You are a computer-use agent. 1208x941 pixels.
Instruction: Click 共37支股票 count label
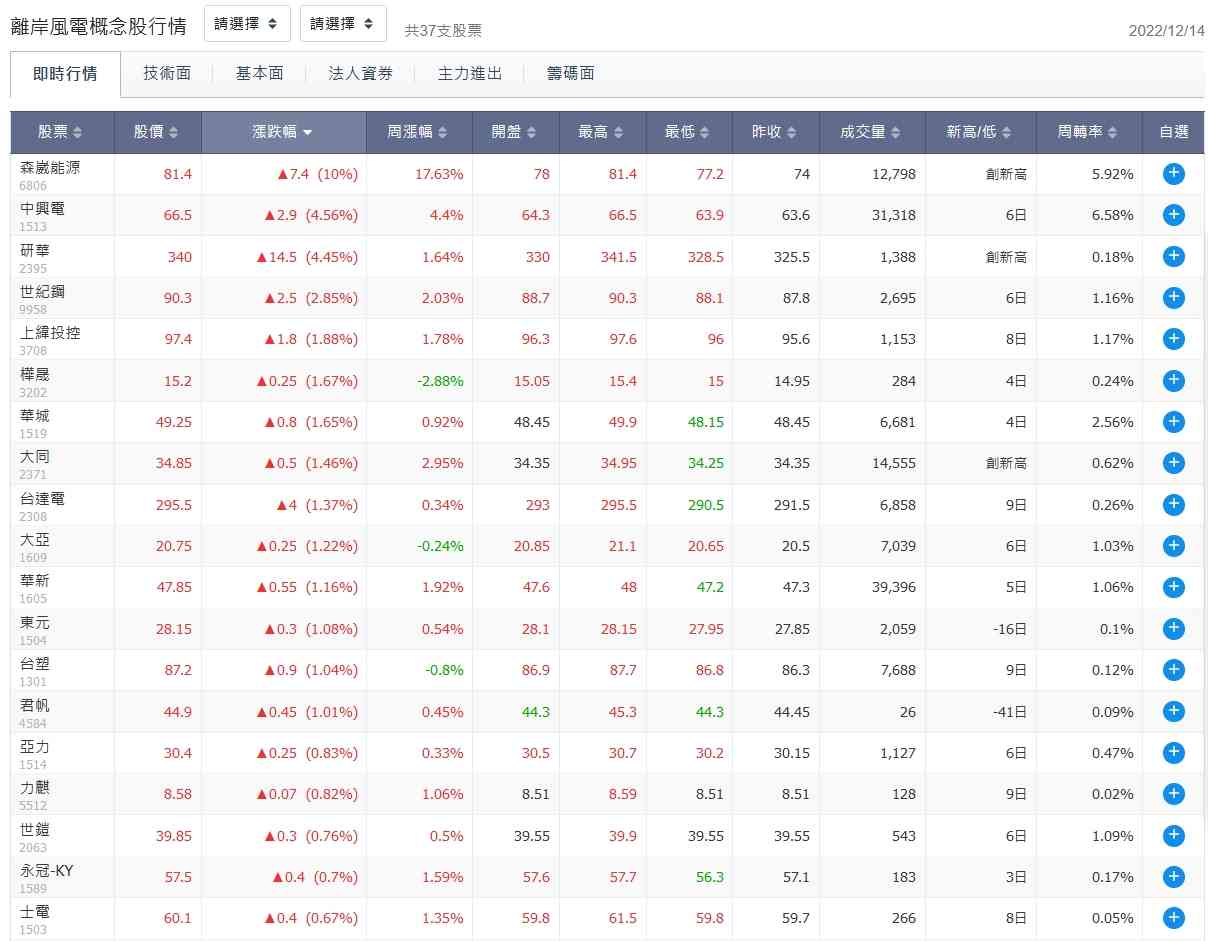[x=443, y=31]
